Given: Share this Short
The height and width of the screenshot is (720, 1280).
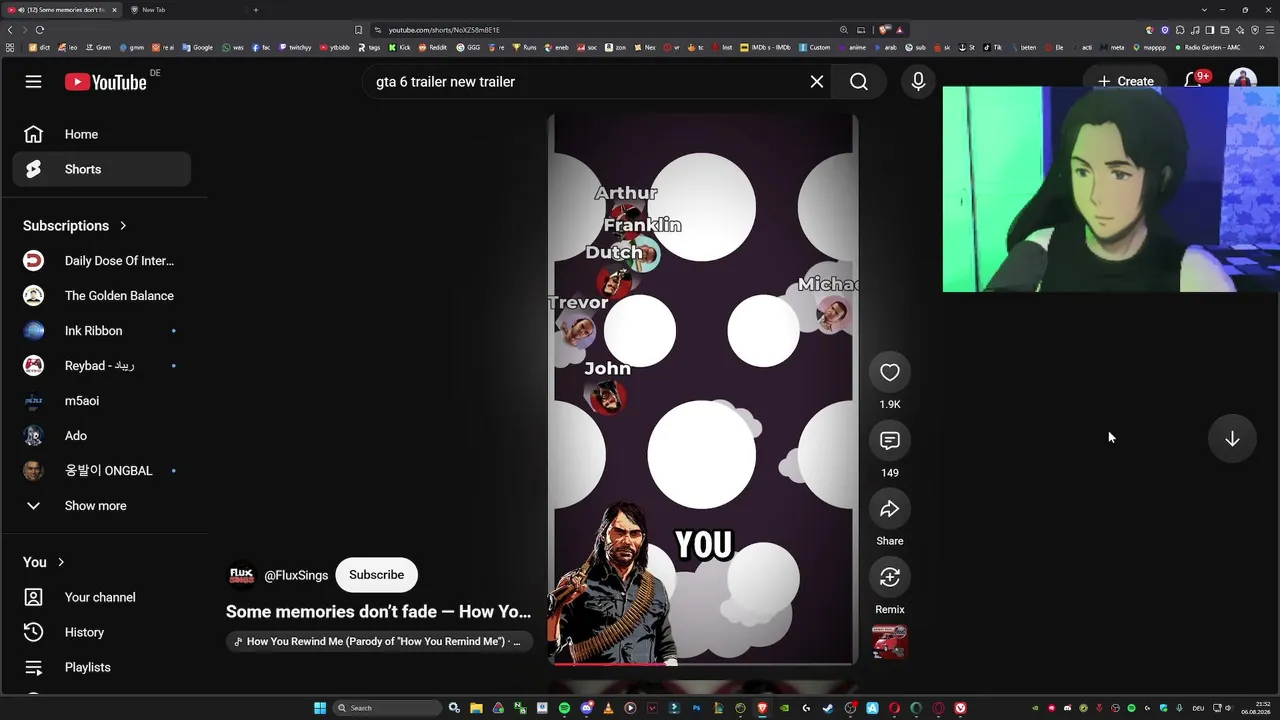Looking at the screenshot, I should pos(889,509).
